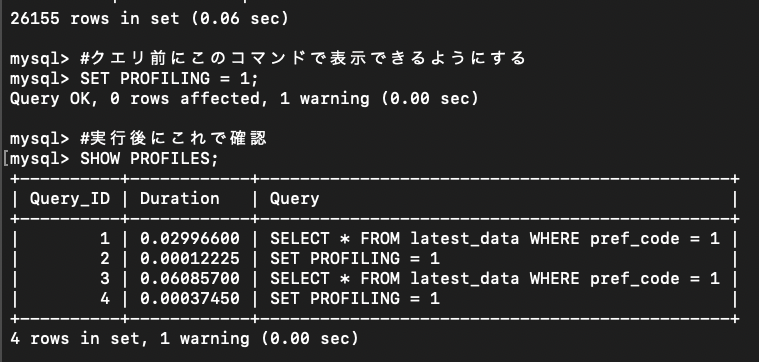This screenshot has height=362, width=759.
Task: Click the SET PROFILING query in row 2
Action: click(x=355, y=258)
